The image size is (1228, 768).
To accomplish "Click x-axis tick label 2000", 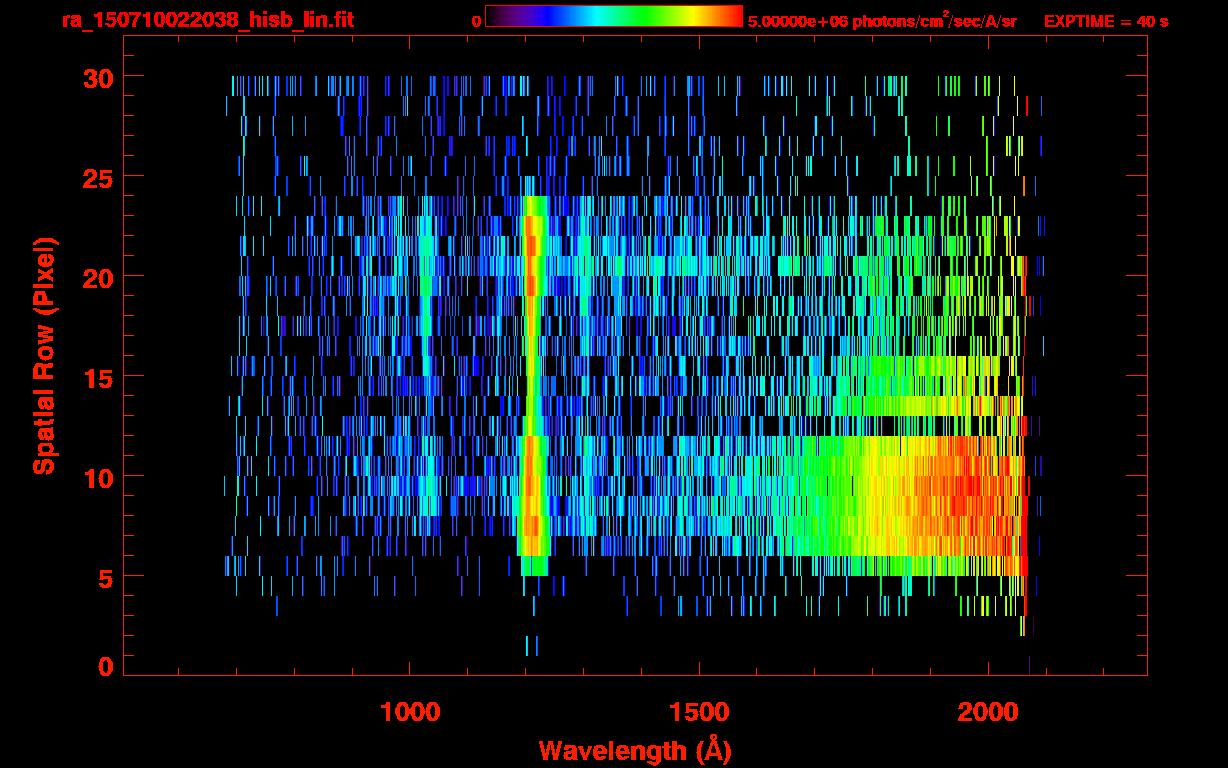I will click(x=988, y=713).
